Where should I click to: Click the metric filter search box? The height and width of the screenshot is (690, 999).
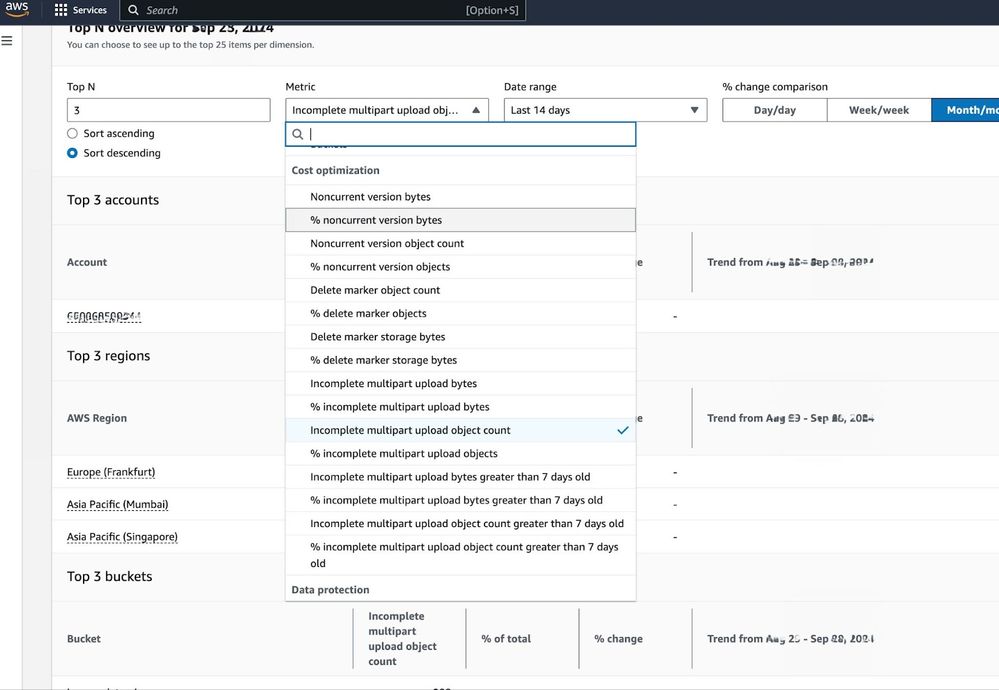[x=460, y=134]
